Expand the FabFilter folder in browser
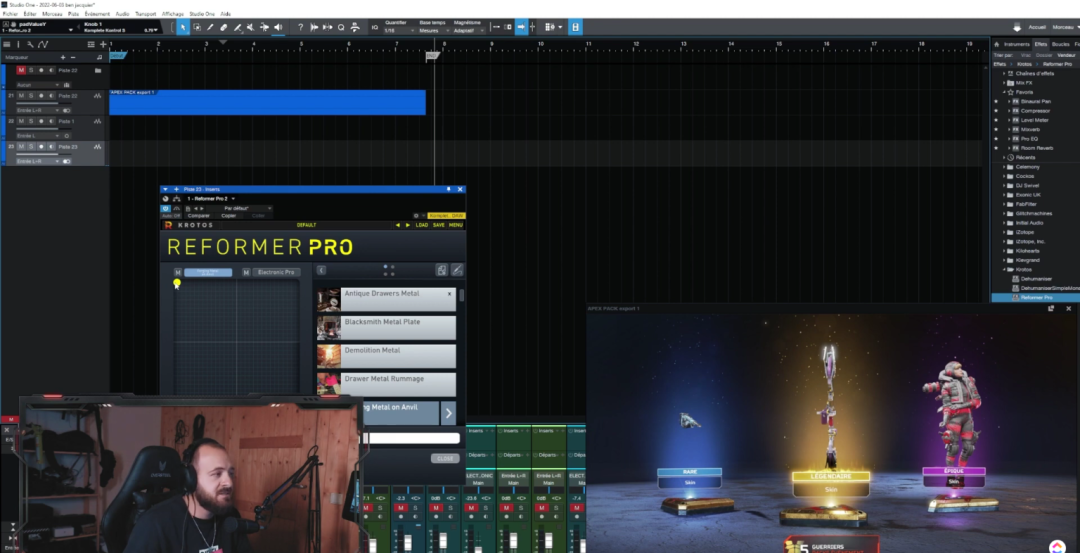 tap(1004, 204)
